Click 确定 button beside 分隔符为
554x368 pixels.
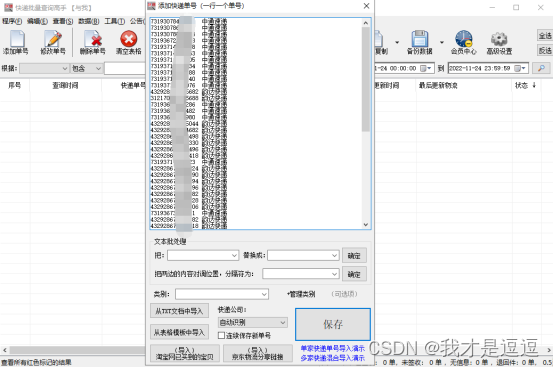[354, 274]
